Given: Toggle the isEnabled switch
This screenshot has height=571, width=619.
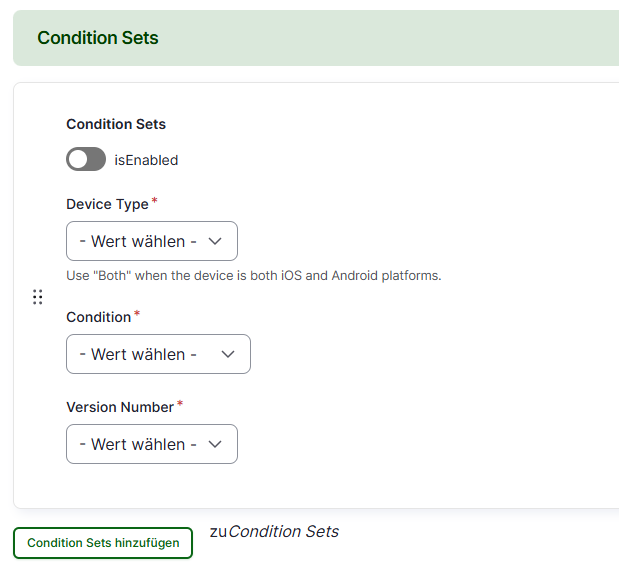Looking at the screenshot, I should tap(86, 160).
